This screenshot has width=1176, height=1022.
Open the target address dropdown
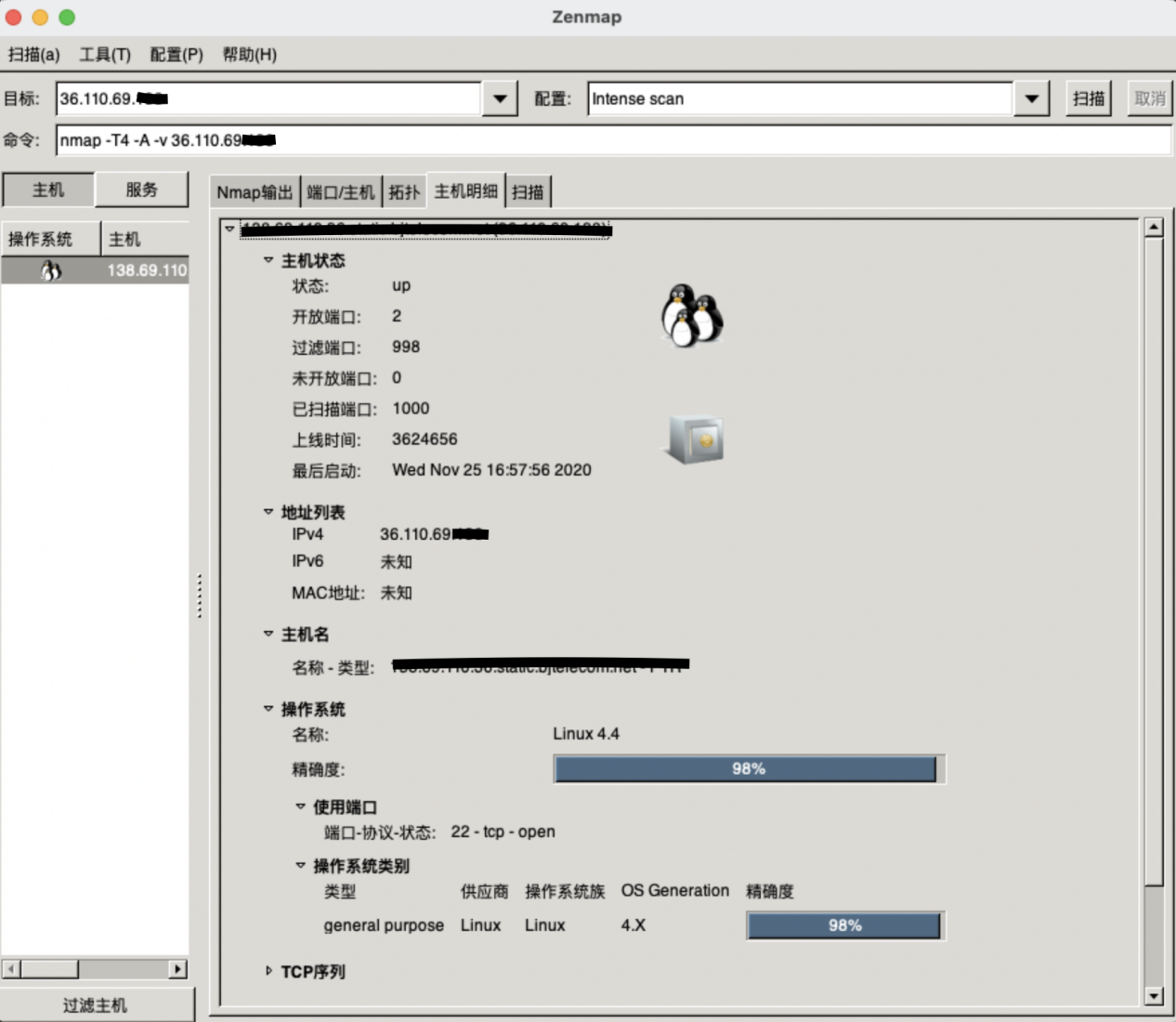click(500, 98)
